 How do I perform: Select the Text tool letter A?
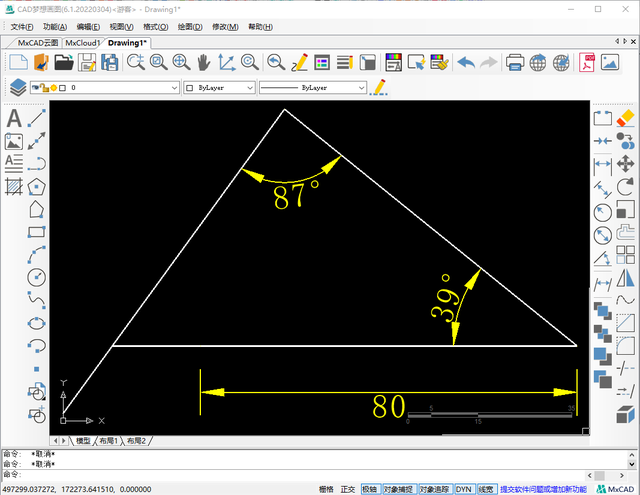[x=14, y=119]
